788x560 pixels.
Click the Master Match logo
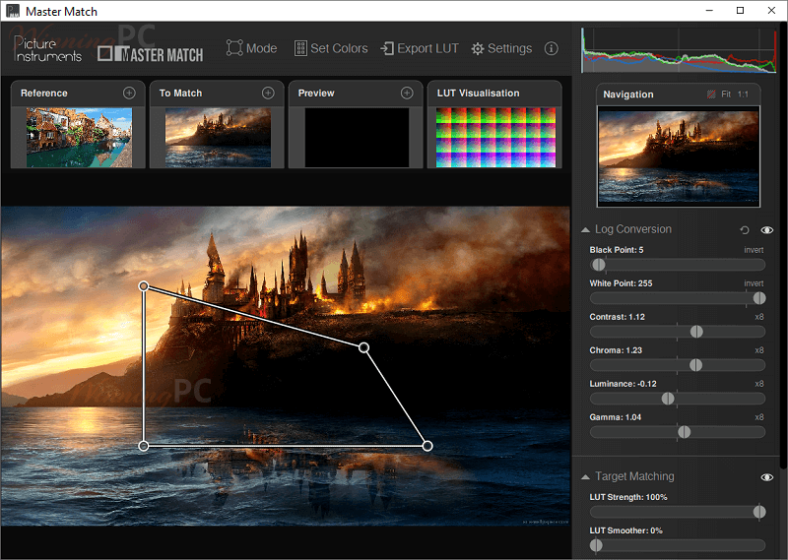150,54
